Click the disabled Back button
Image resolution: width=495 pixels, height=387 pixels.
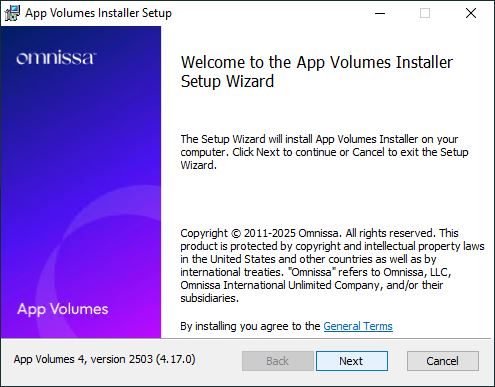click(277, 361)
